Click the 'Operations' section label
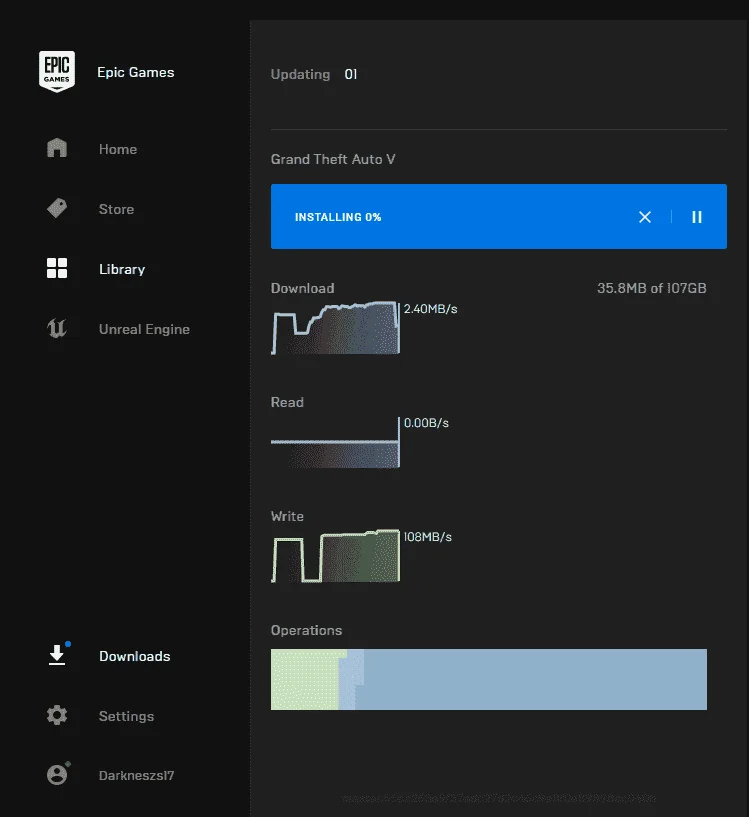This screenshot has height=817, width=749. pos(306,630)
